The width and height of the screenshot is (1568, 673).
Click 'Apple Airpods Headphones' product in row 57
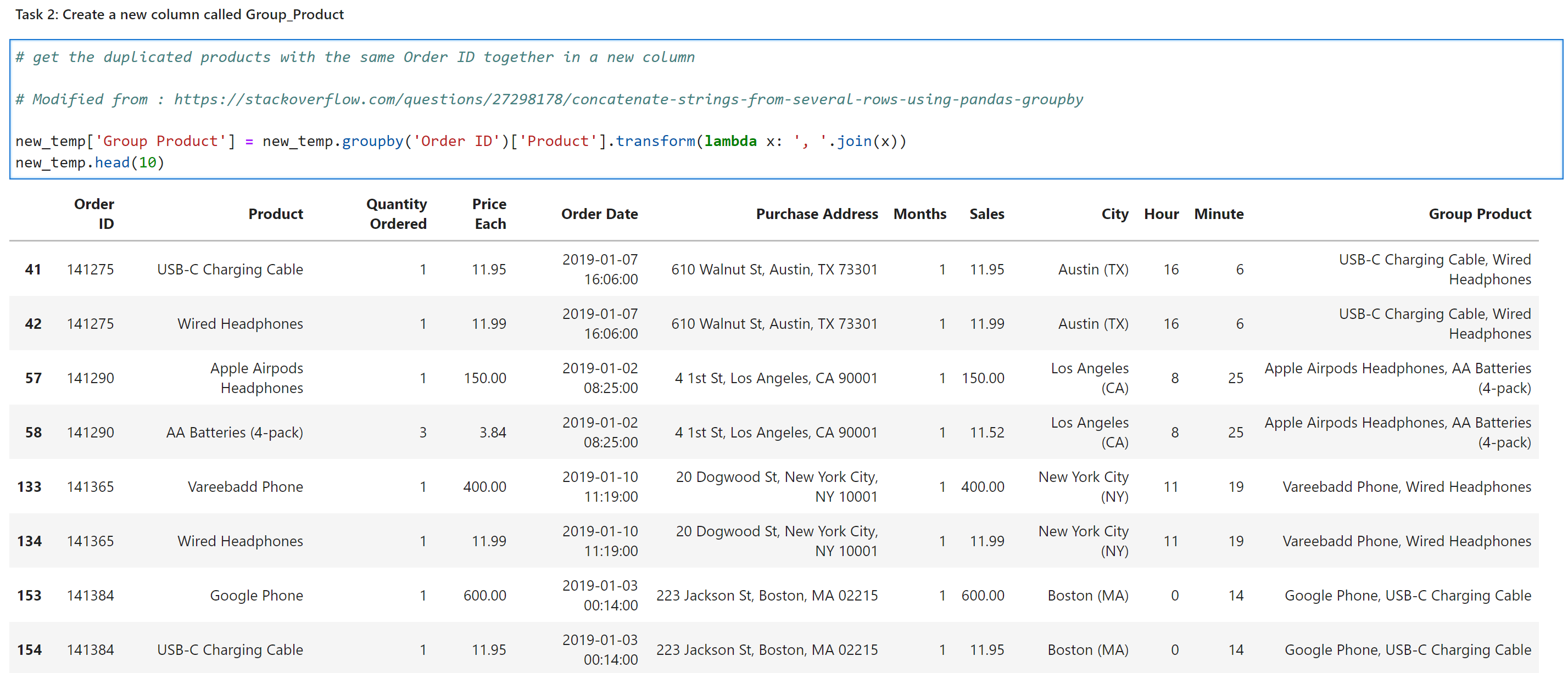[256, 378]
